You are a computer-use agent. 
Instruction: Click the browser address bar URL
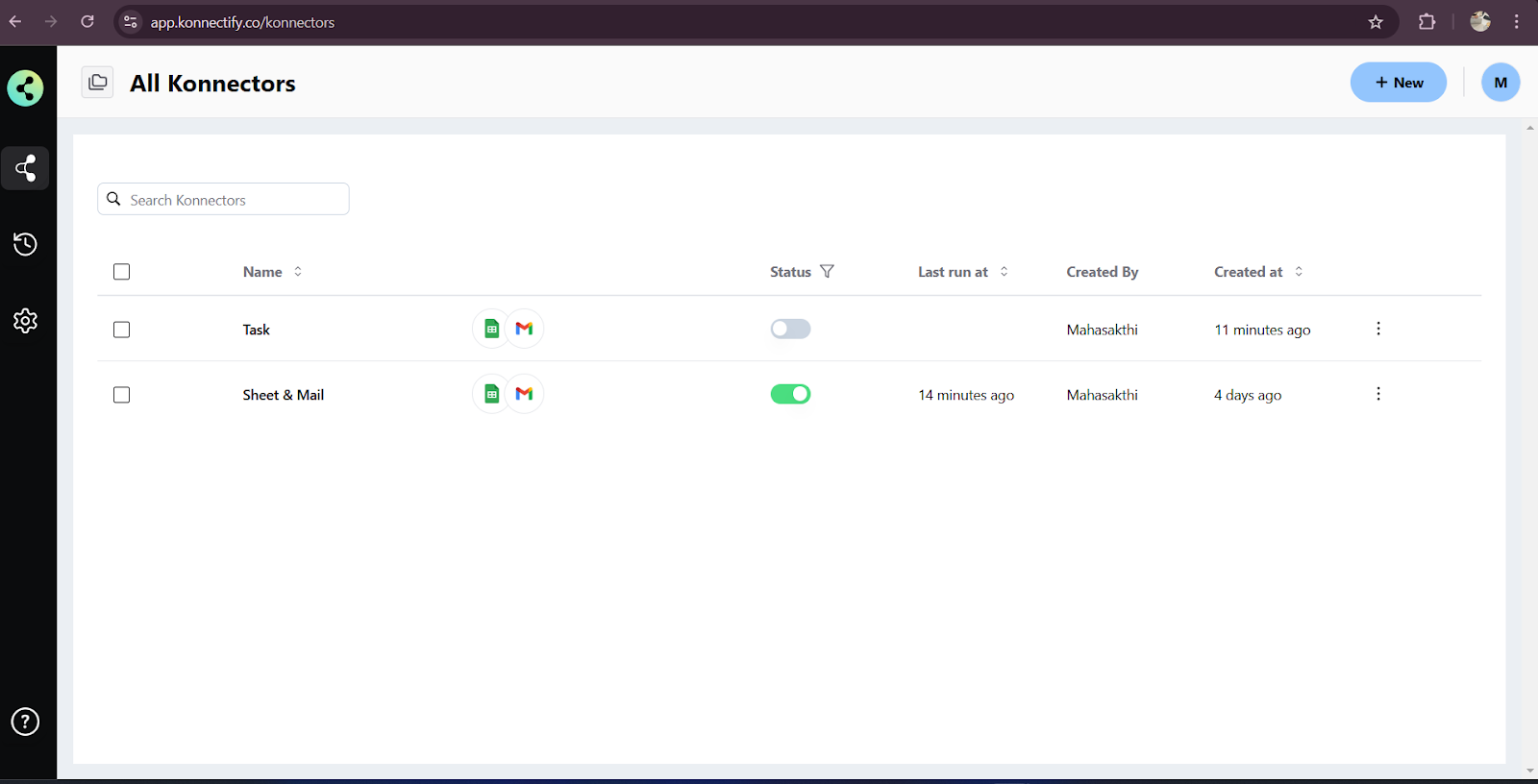[x=242, y=22]
